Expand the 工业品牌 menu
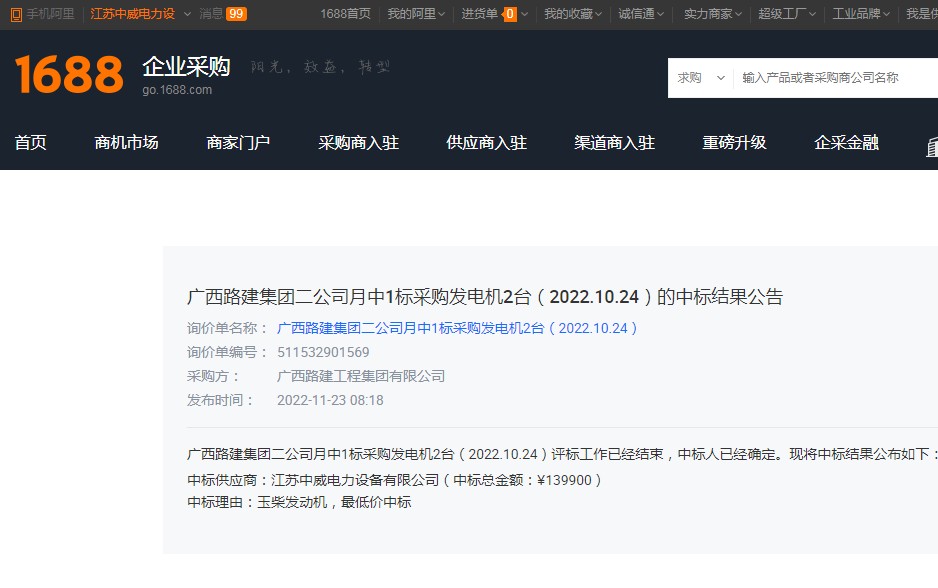 coord(861,14)
